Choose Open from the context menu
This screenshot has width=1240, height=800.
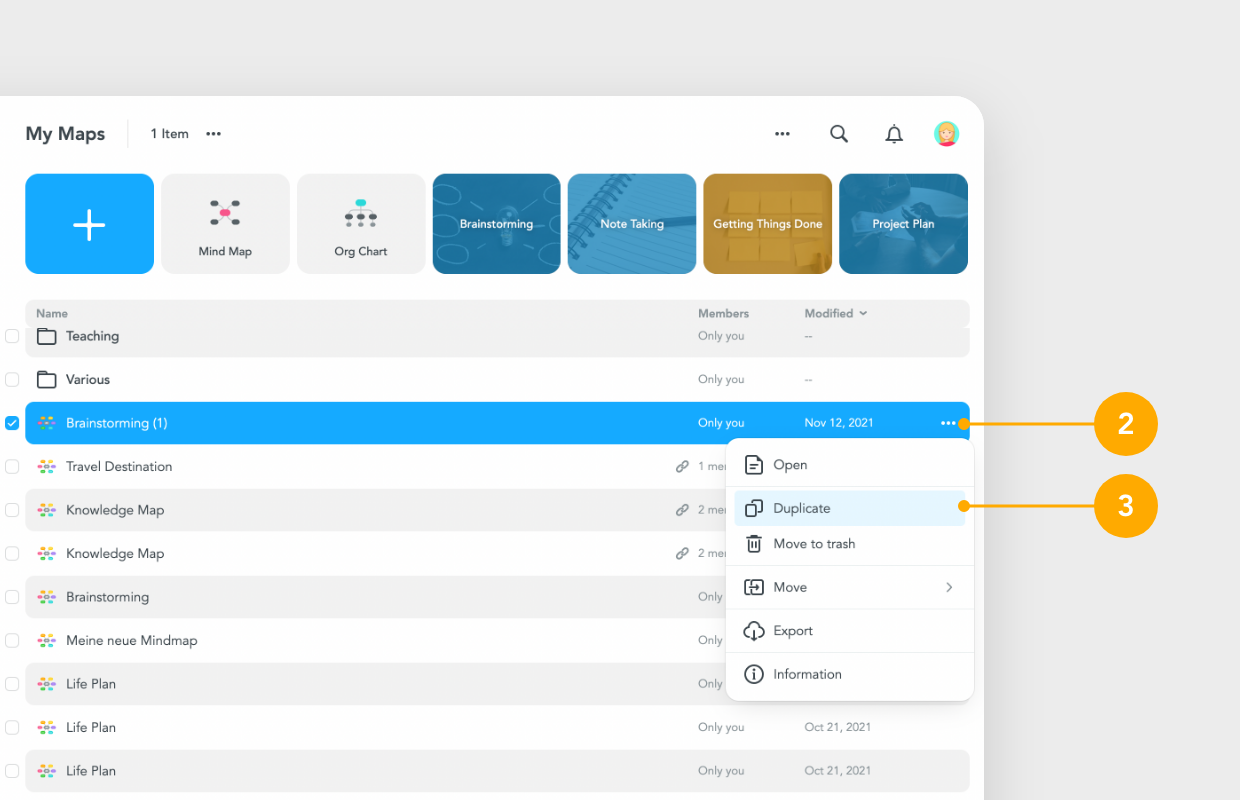point(850,465)
